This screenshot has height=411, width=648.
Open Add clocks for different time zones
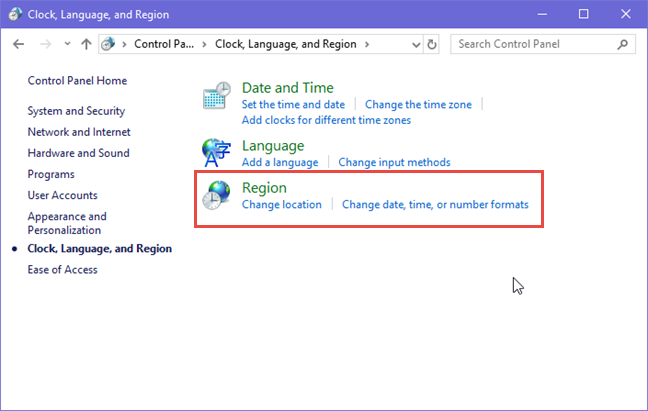pos(326,120)
